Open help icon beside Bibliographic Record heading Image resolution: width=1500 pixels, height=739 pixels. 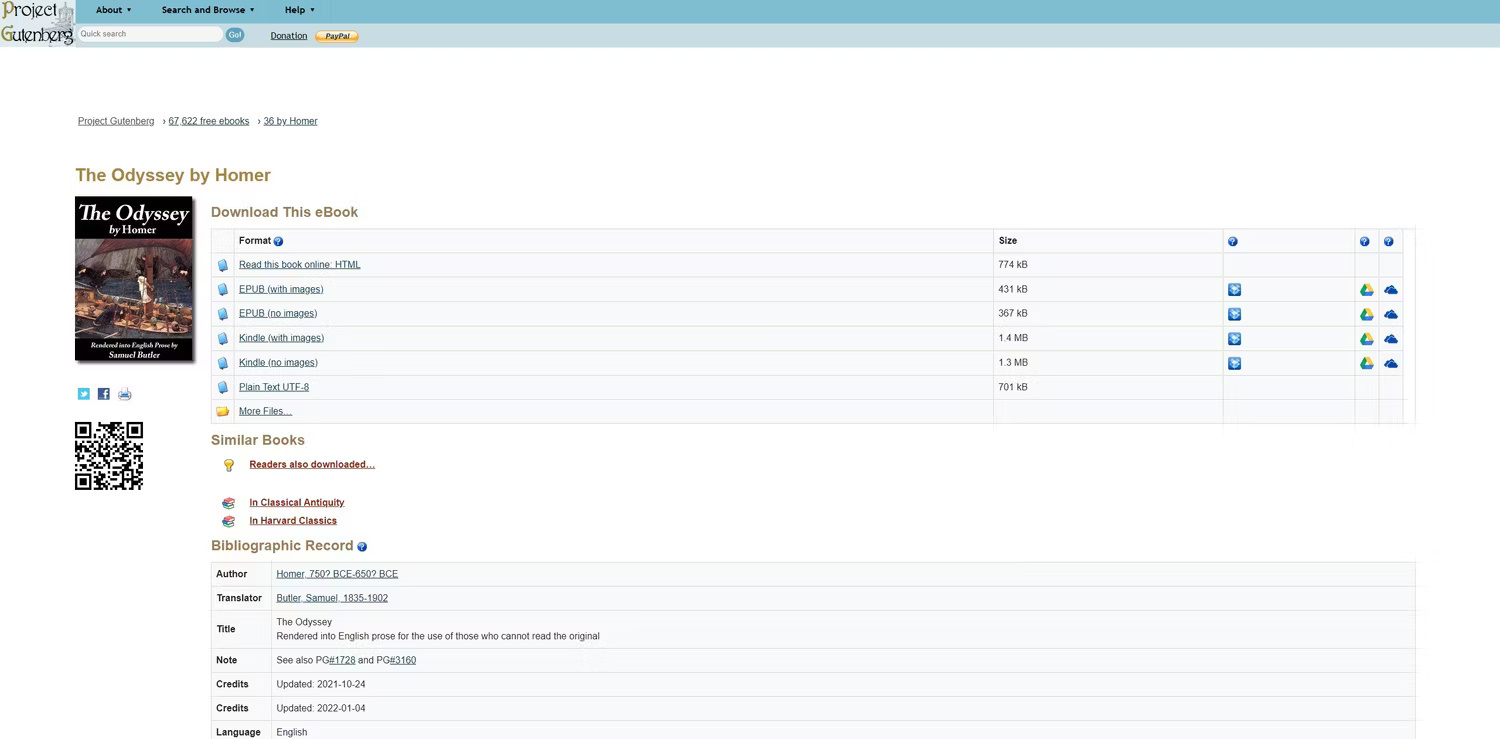(x=362, y=547)
